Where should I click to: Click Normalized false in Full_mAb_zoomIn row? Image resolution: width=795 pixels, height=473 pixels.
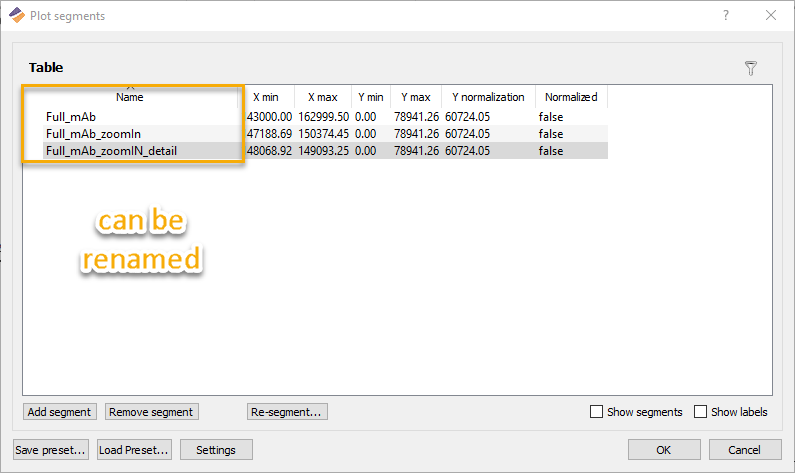(551, 134)
